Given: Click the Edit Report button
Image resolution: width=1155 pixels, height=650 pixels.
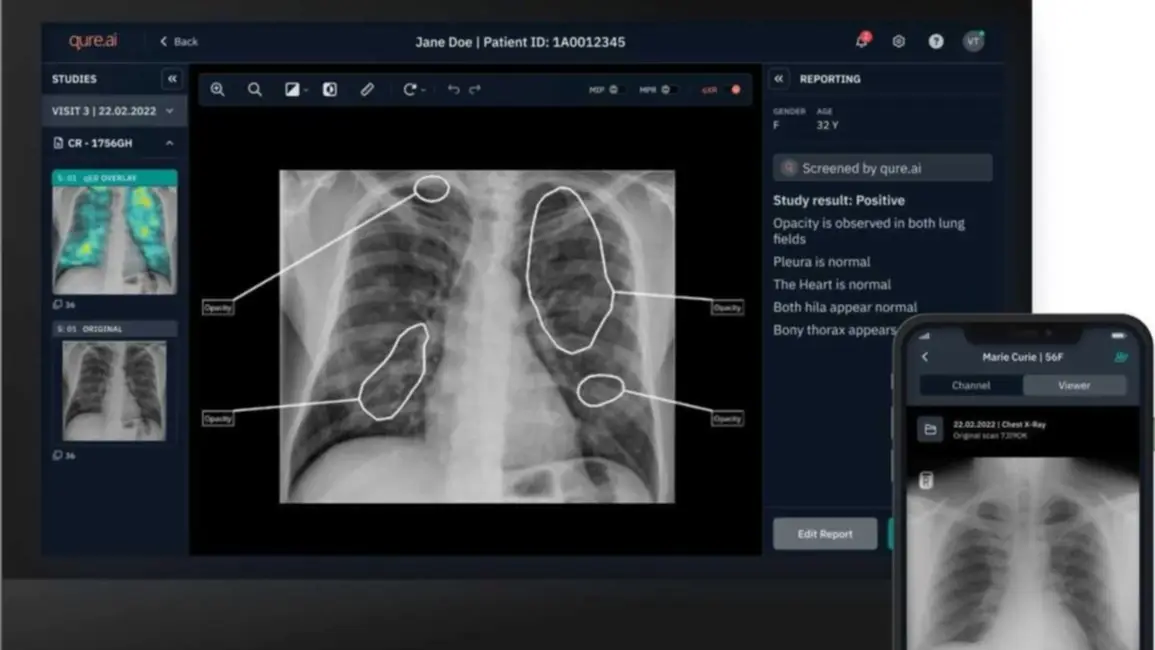Looking at the screenshot, I should [825, 534].
